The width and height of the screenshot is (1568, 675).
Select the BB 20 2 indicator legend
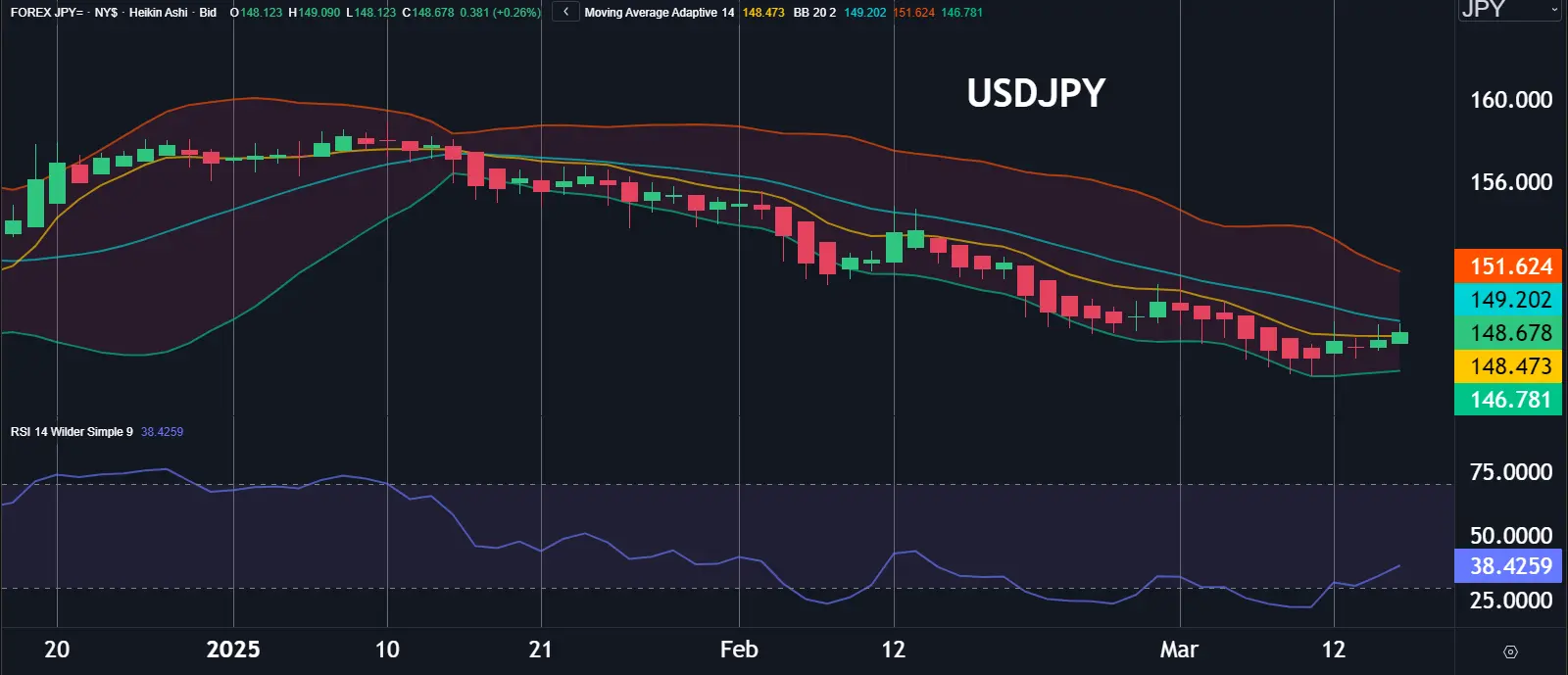coord(814,13)
